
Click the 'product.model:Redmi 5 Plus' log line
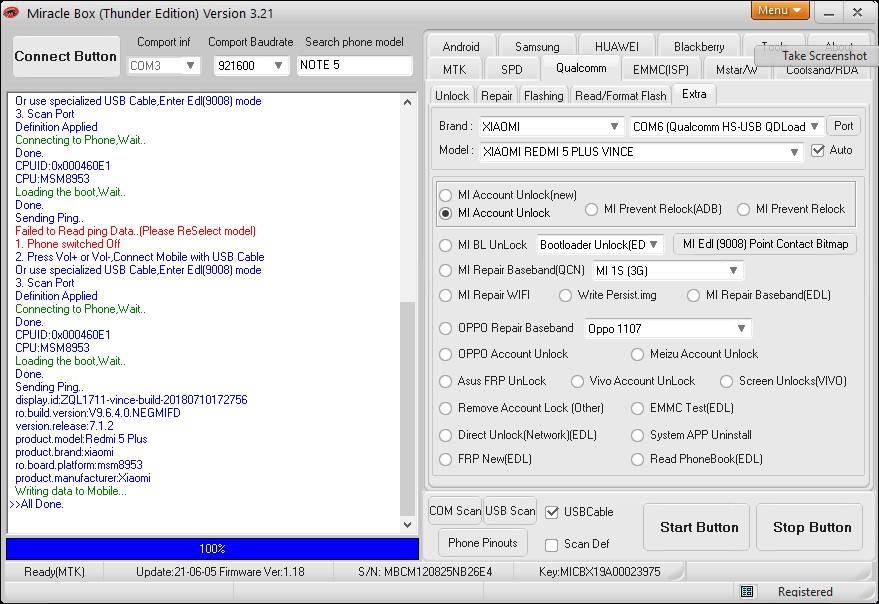click(x=81, y=439)
